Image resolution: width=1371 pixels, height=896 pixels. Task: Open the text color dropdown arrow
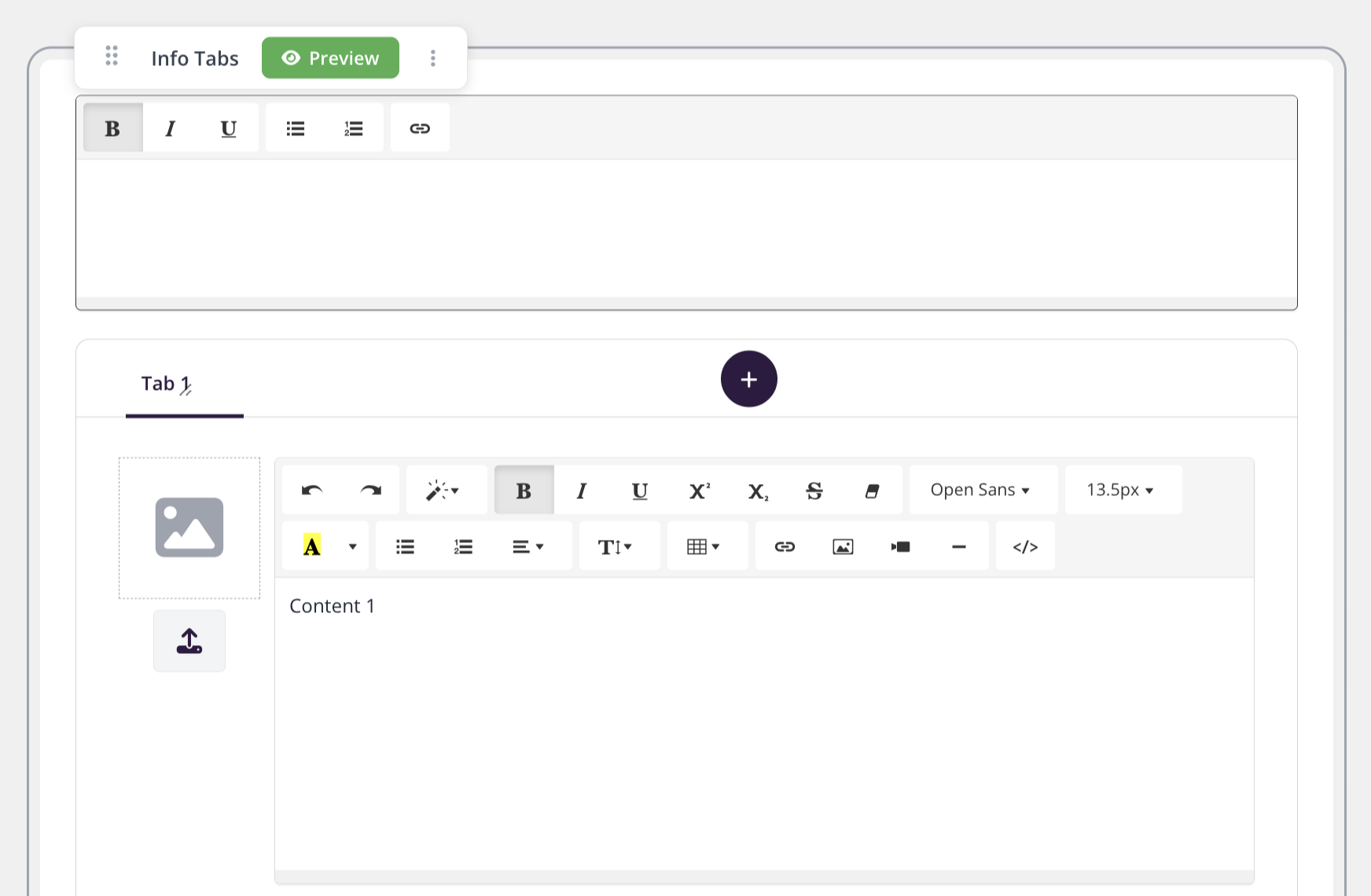click(353, 546)
